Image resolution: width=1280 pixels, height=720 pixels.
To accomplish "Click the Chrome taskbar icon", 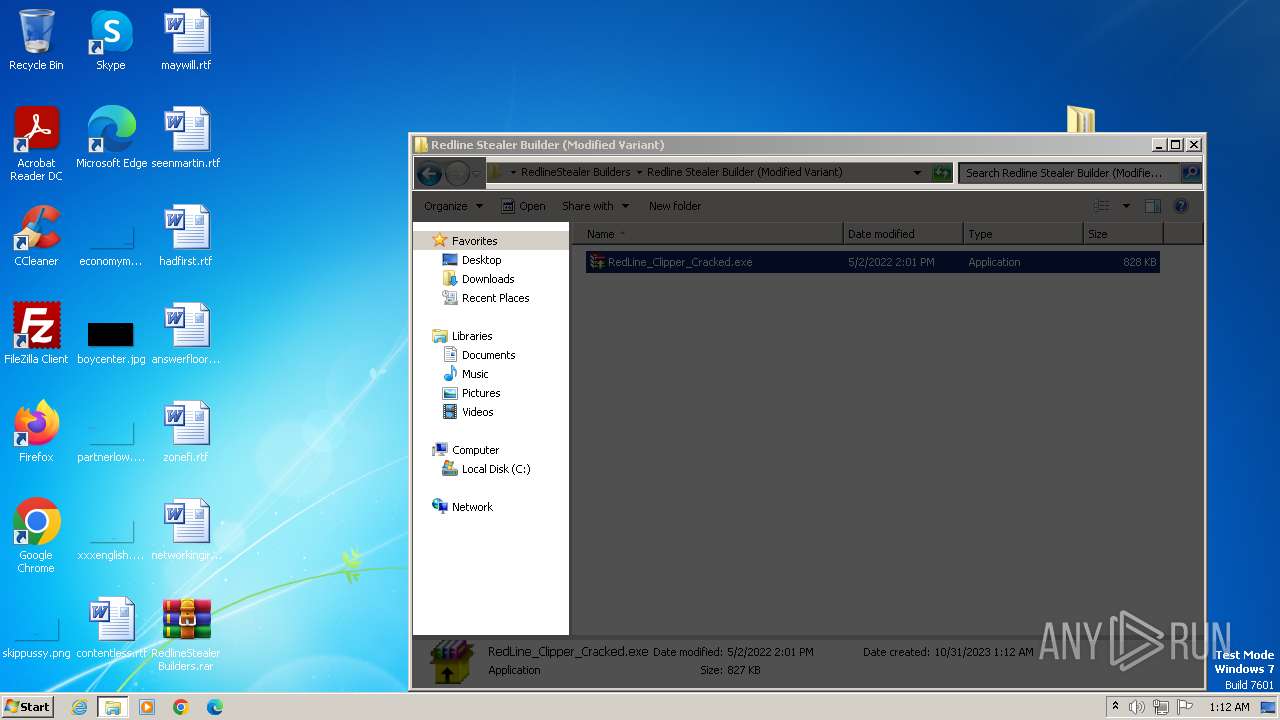I will 181,707.
